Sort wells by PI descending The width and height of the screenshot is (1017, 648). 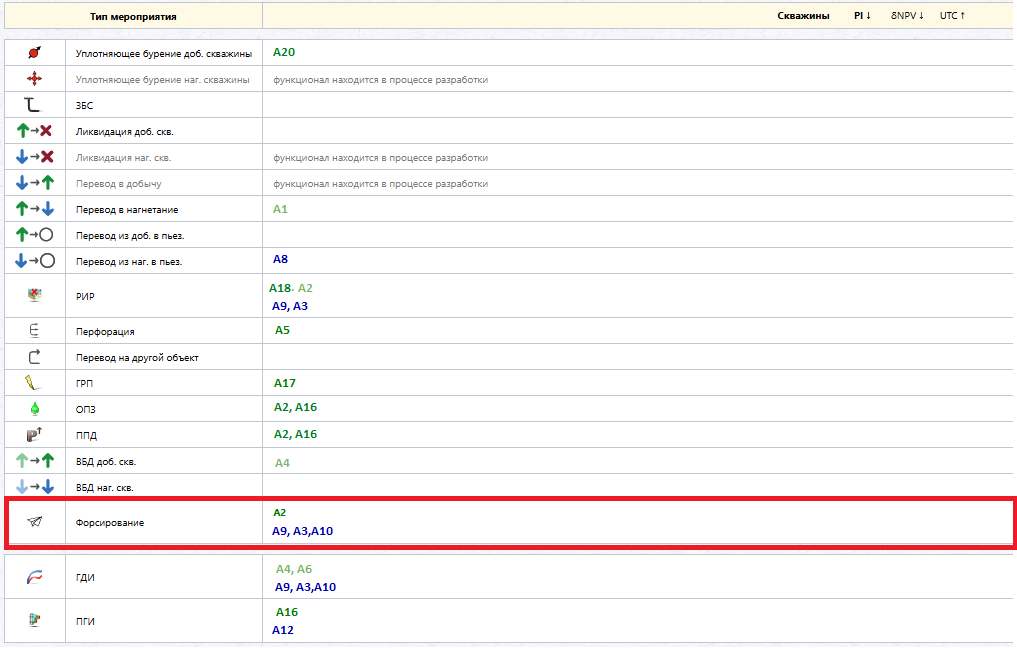pyautogui.click(x=862, y=16)
